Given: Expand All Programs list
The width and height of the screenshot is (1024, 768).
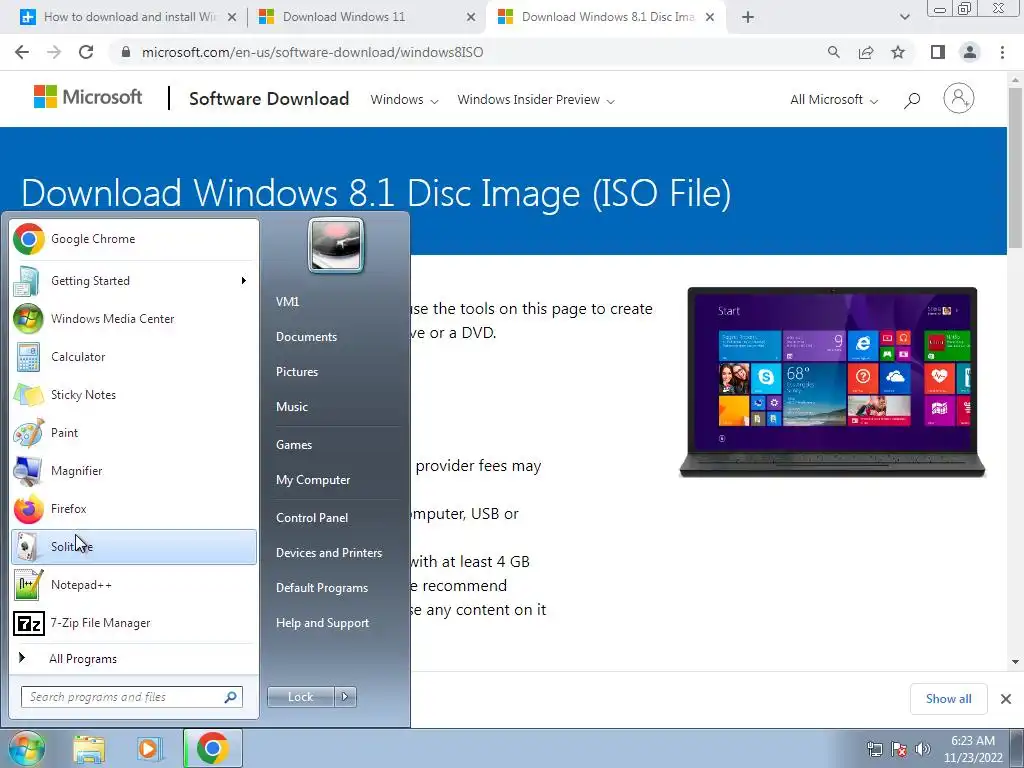Looking at the screenshot, I should (134, 659).
